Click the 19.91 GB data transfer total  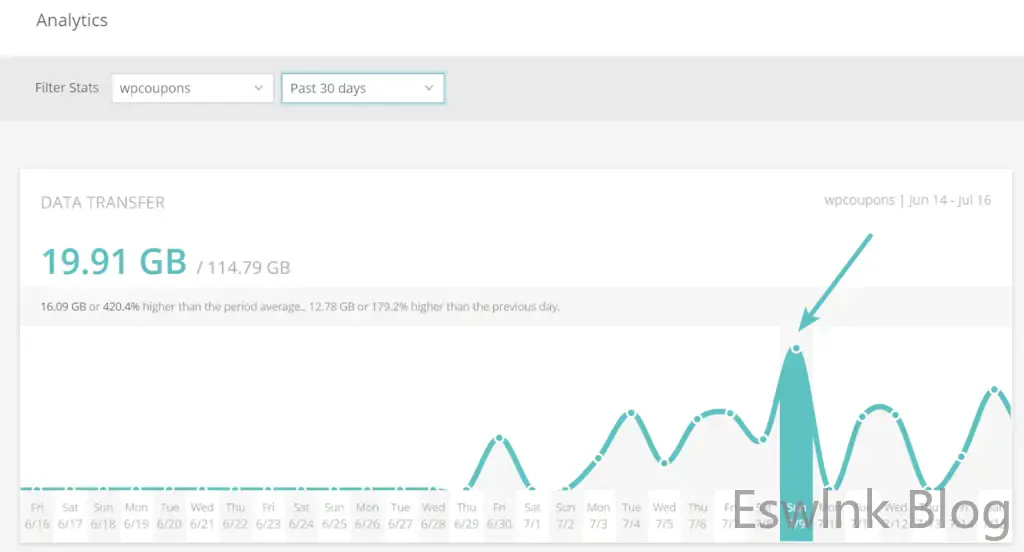[x=114, y=261]
